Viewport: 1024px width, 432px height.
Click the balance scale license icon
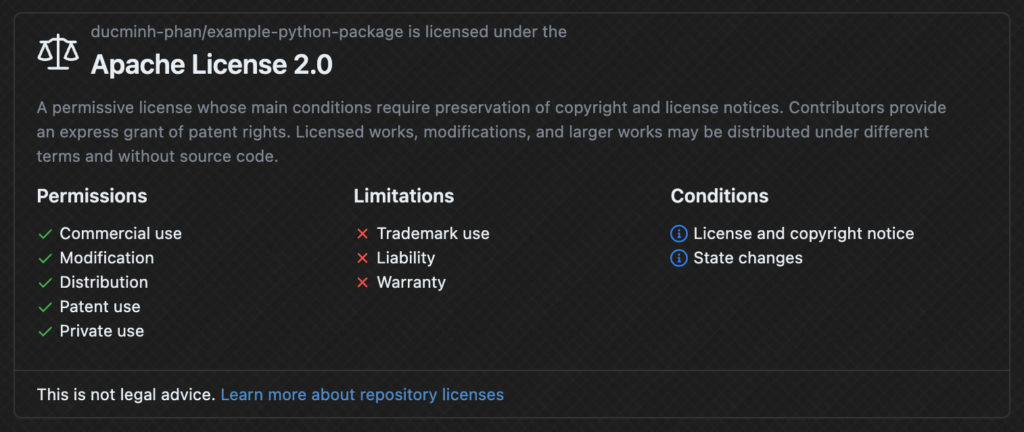tap(57, 52)
